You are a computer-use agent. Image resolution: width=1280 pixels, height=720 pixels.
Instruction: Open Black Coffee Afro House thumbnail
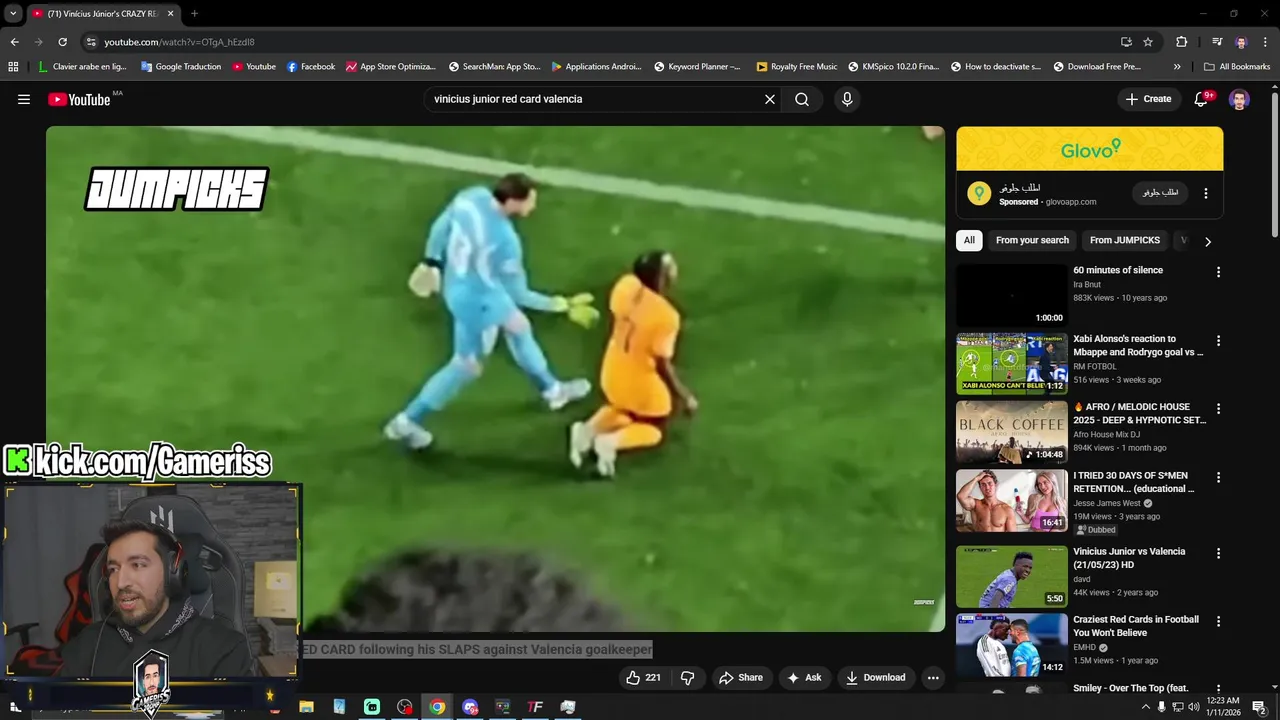[x=1012, y=433]
